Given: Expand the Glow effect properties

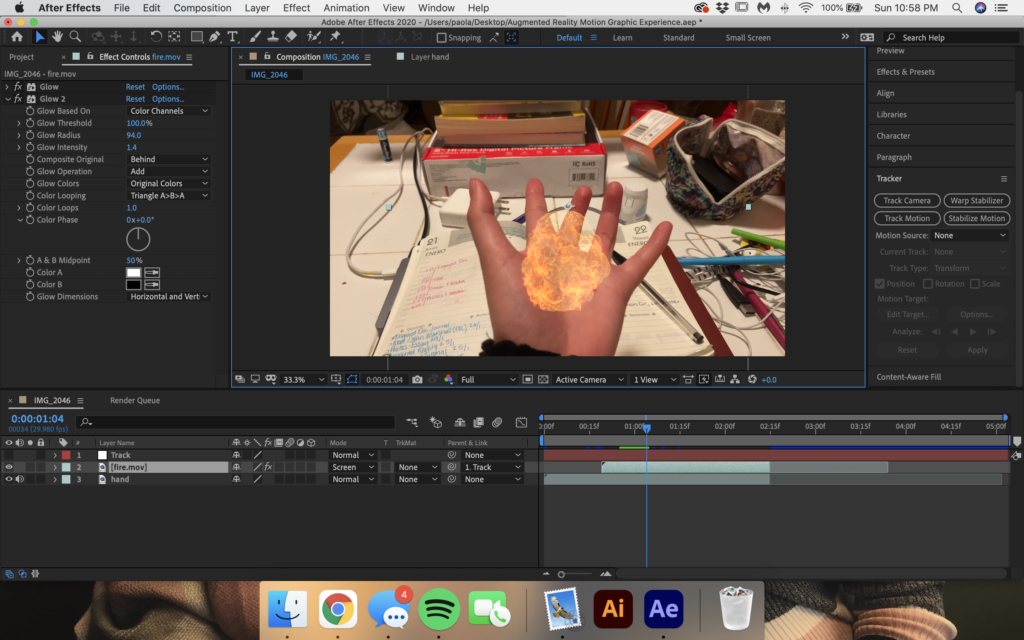Looking at the screenshot, I should 8,87.
